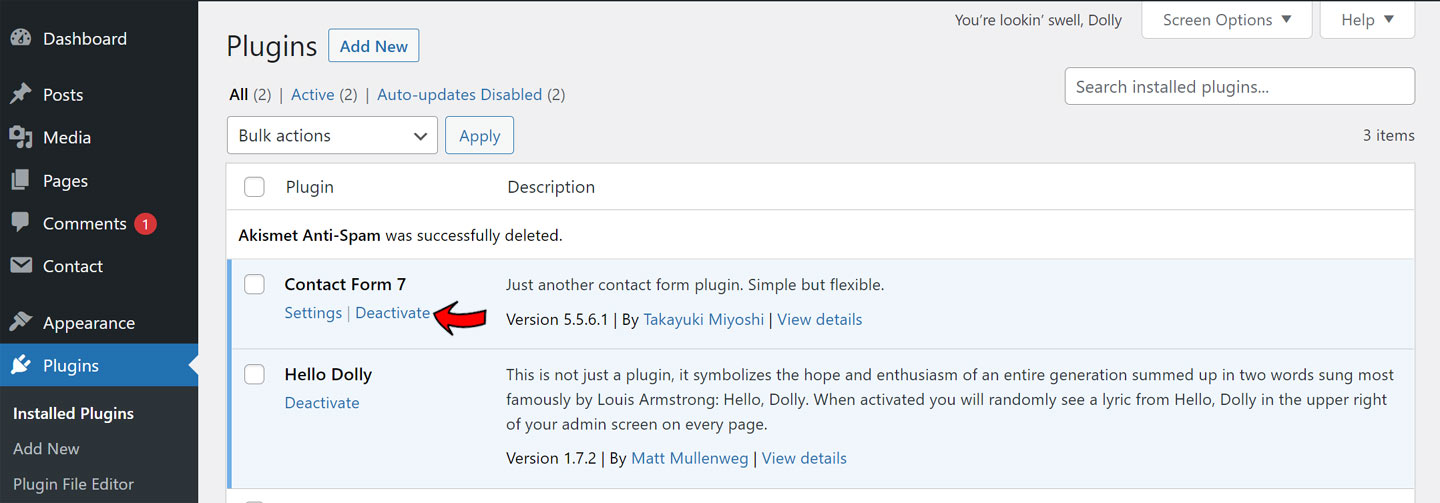Viewport: 1440px width, 503px height.
Task: Open Contact Form 7 Settings link
Action: (313, 313)
